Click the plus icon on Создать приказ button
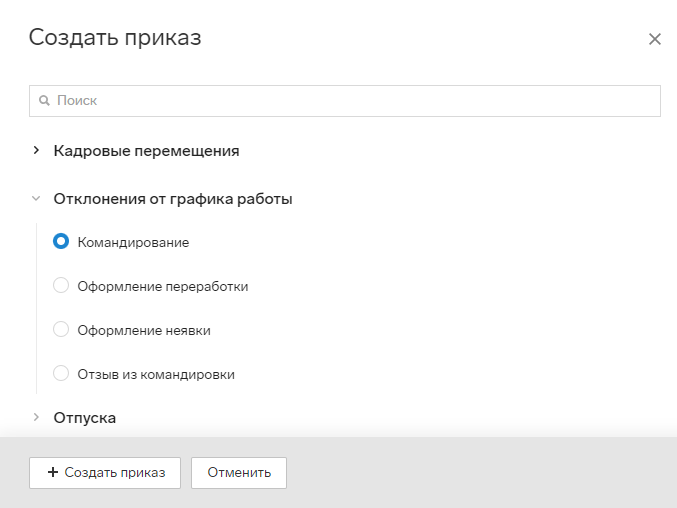This screenshot has height=508, width=677. click(x=53, y=472)
